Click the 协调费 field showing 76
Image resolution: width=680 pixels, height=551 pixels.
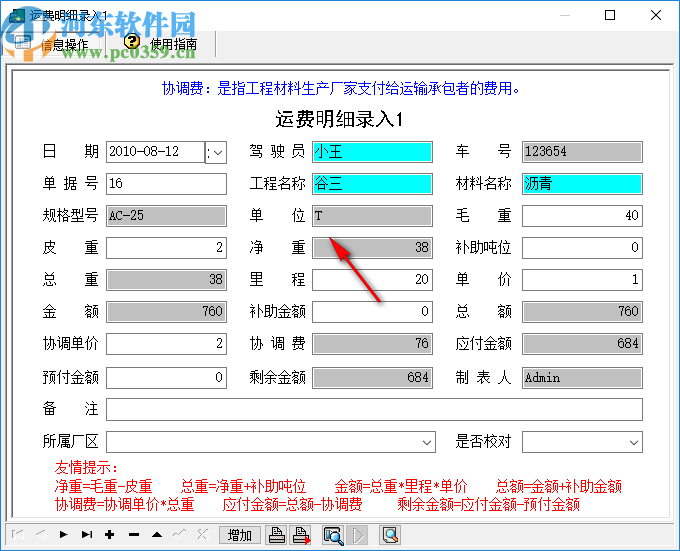point(372,344)
